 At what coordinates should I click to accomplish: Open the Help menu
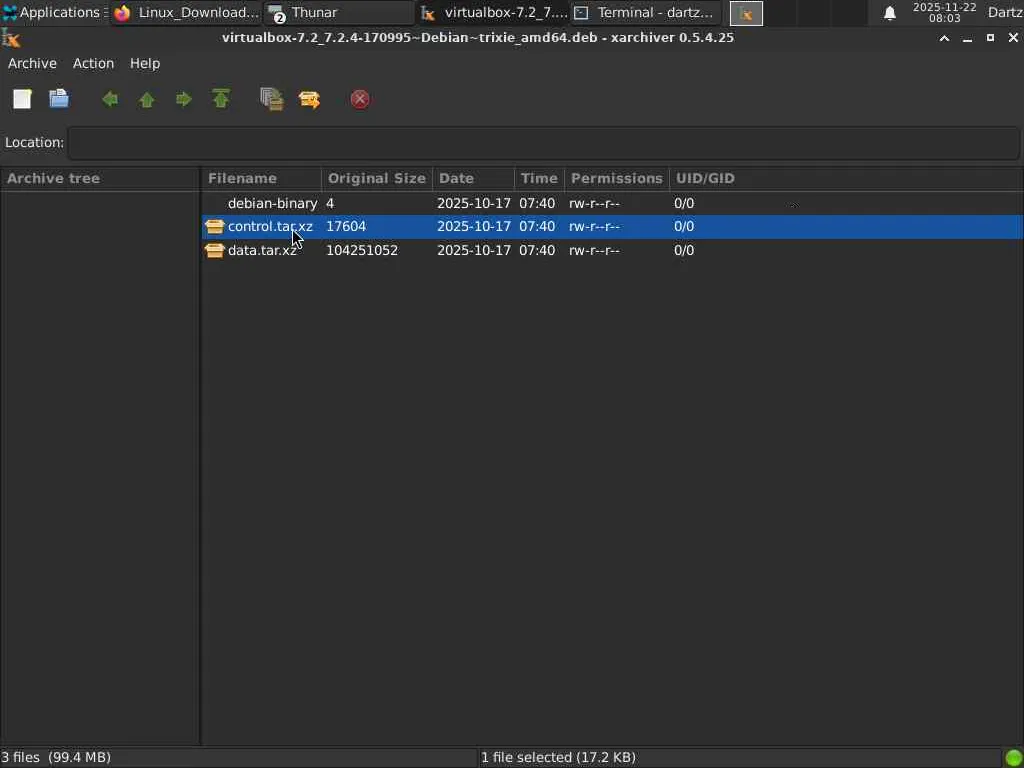point(145,63)
